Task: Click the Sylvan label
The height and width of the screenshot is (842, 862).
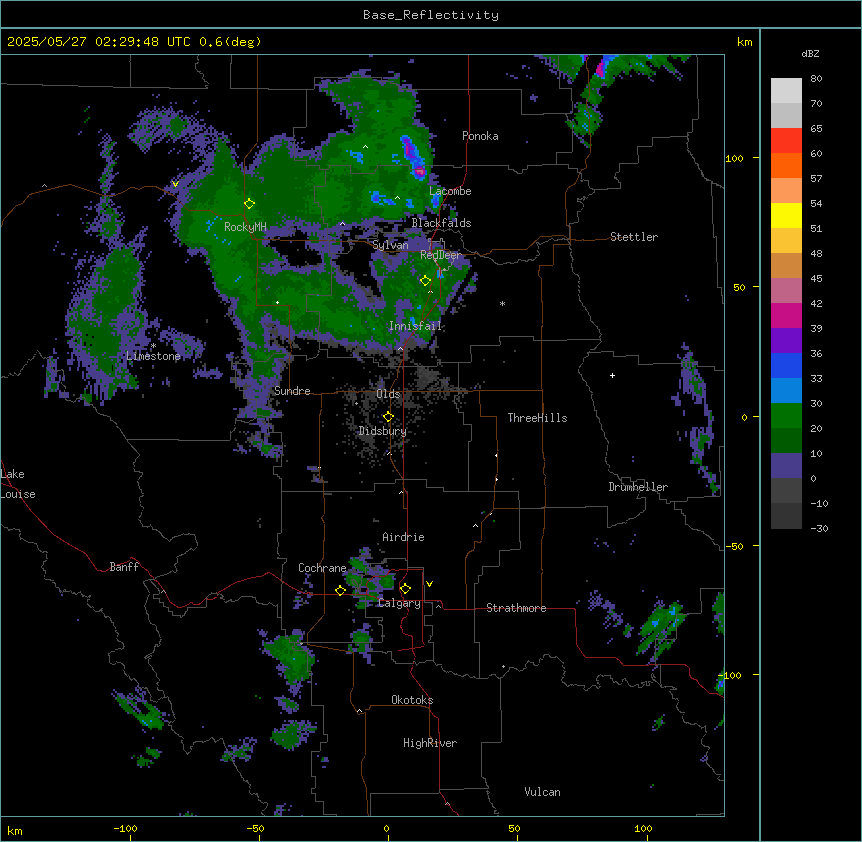Action: (x=390, y=245)
